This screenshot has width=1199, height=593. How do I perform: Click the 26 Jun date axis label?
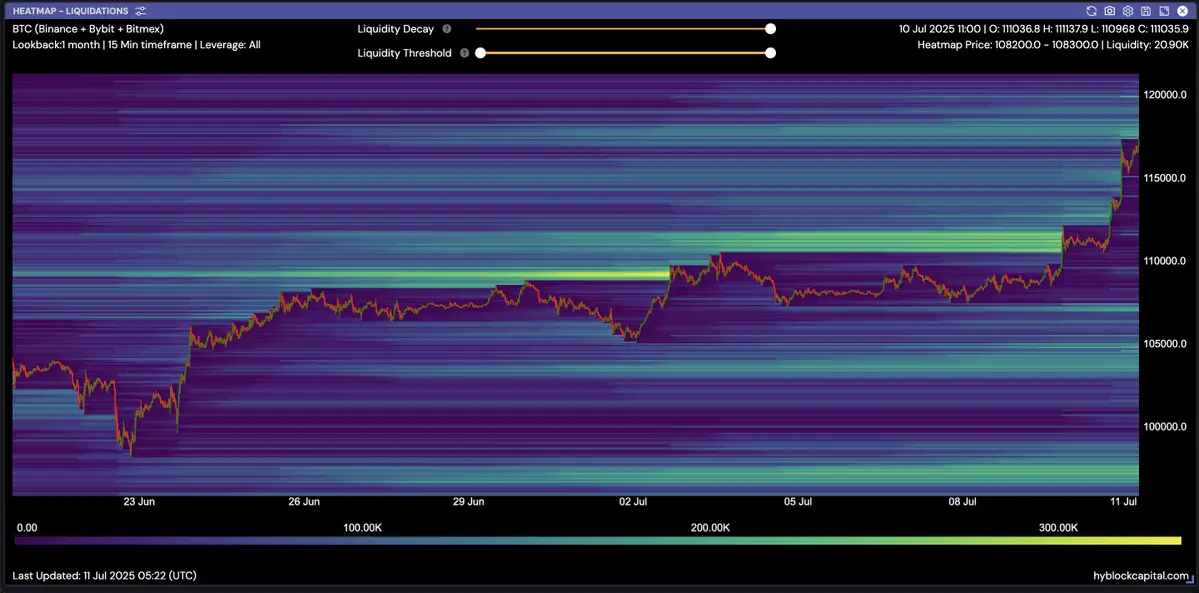(304, 502)
